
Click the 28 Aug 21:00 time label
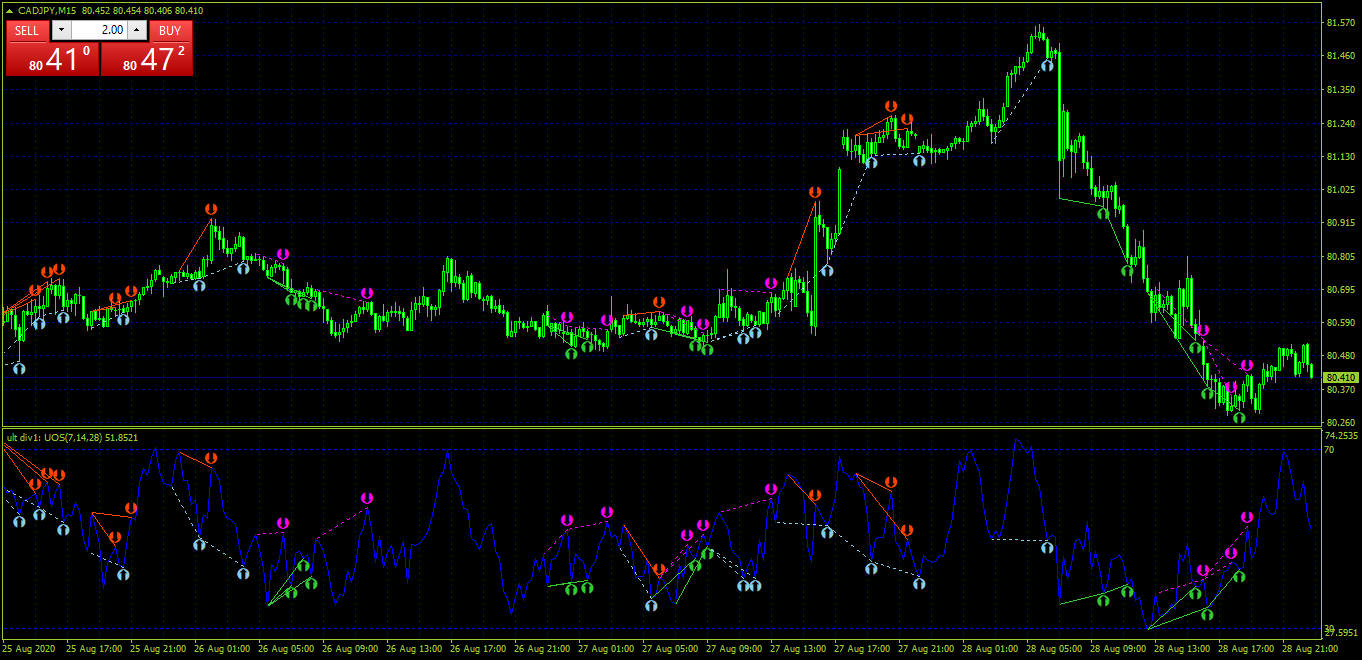pos(1311,649)
